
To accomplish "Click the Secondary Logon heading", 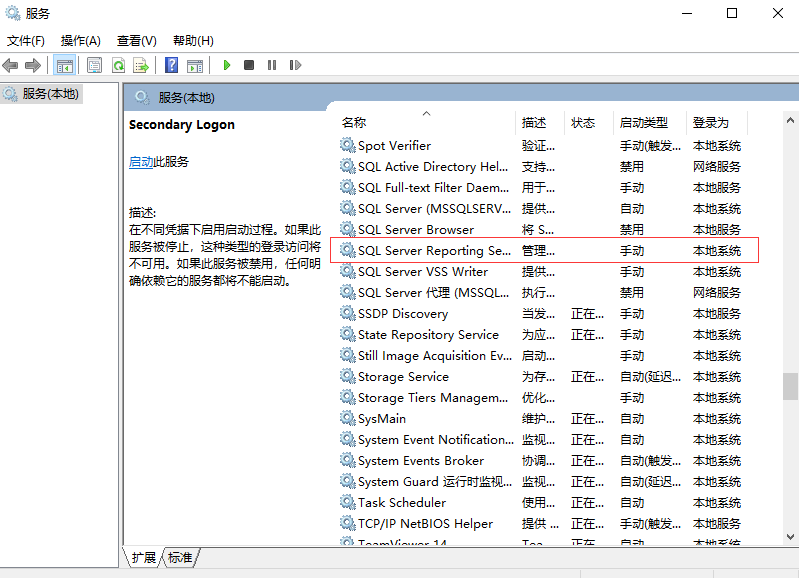I will tap(182, 124).
